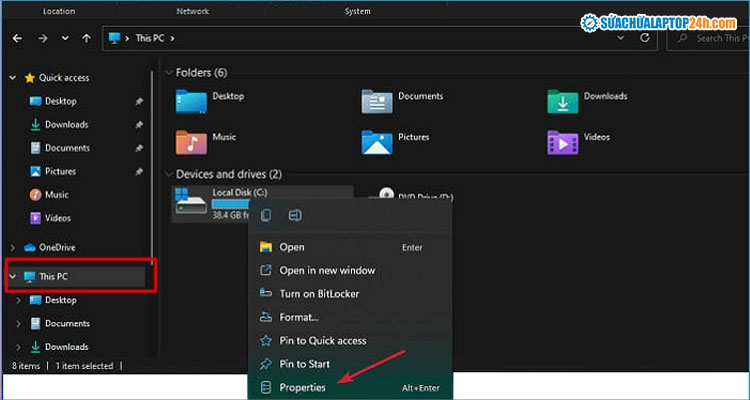Collapse the This PC tree node
This screenshot has width=750, height=400.
(x=12, y=276)
